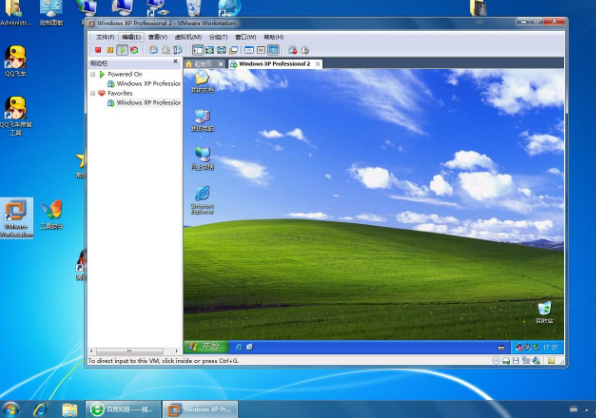596x418 pixels.
Task: Click the Windows XP Pr... VMware taskbar button
Action: tap(200, 409)
